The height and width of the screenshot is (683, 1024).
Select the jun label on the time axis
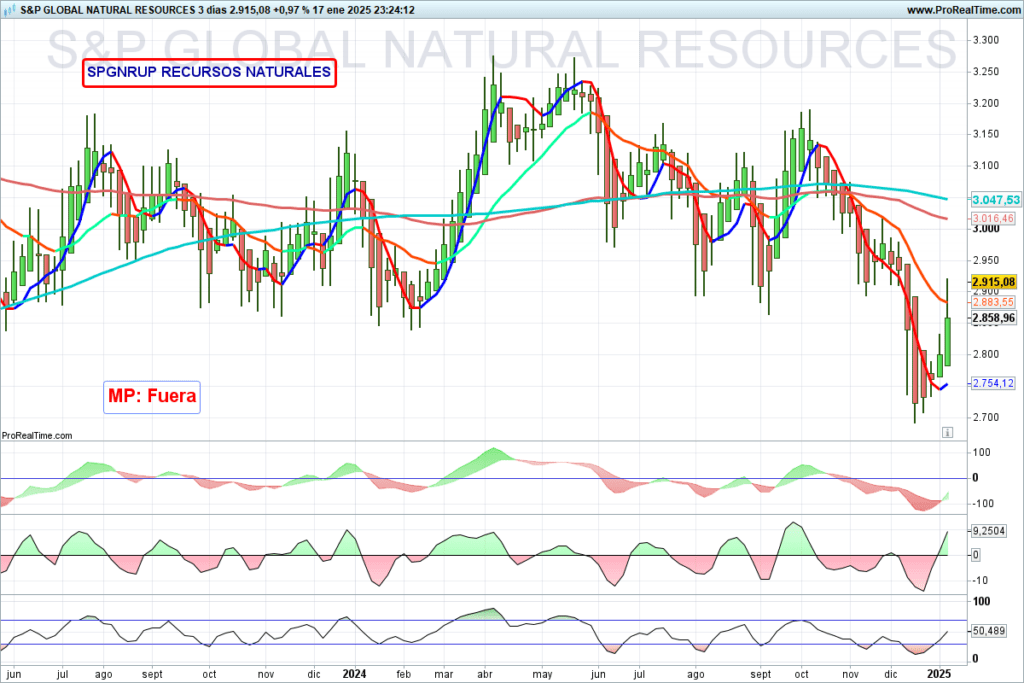click(14, 675)
